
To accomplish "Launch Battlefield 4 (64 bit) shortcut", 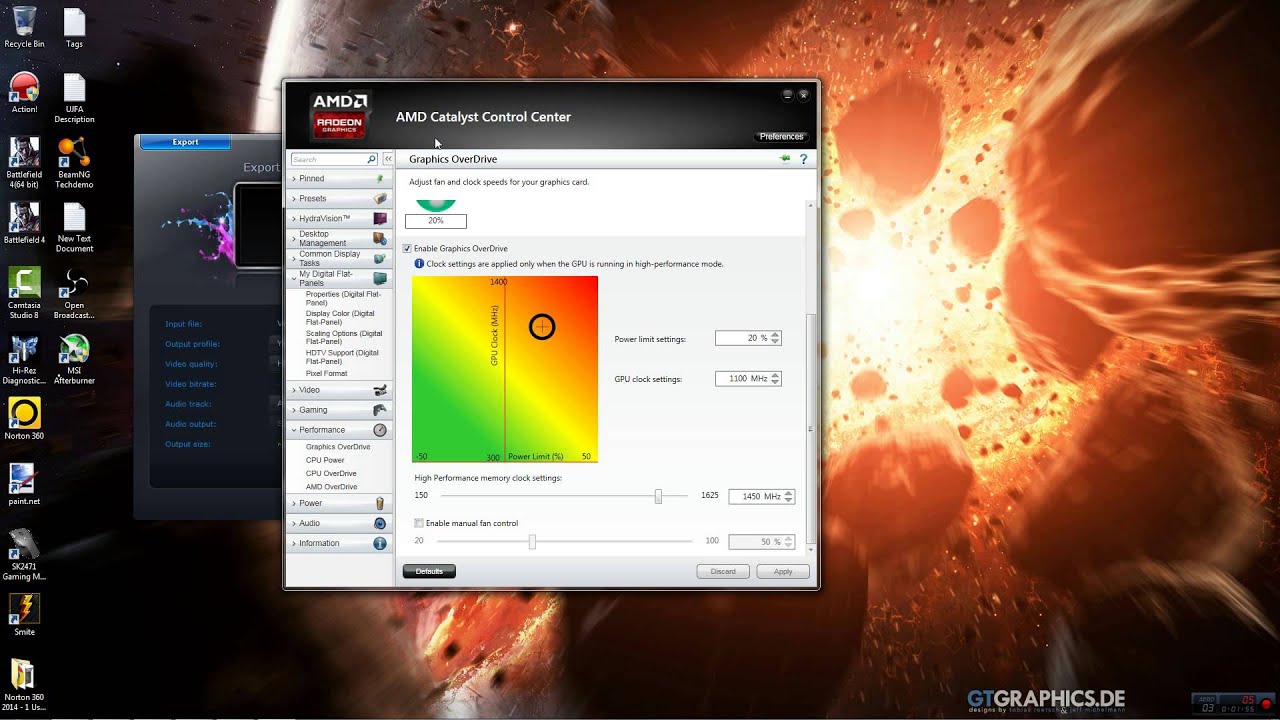I will pyautogui.click(x=24, y=162).
